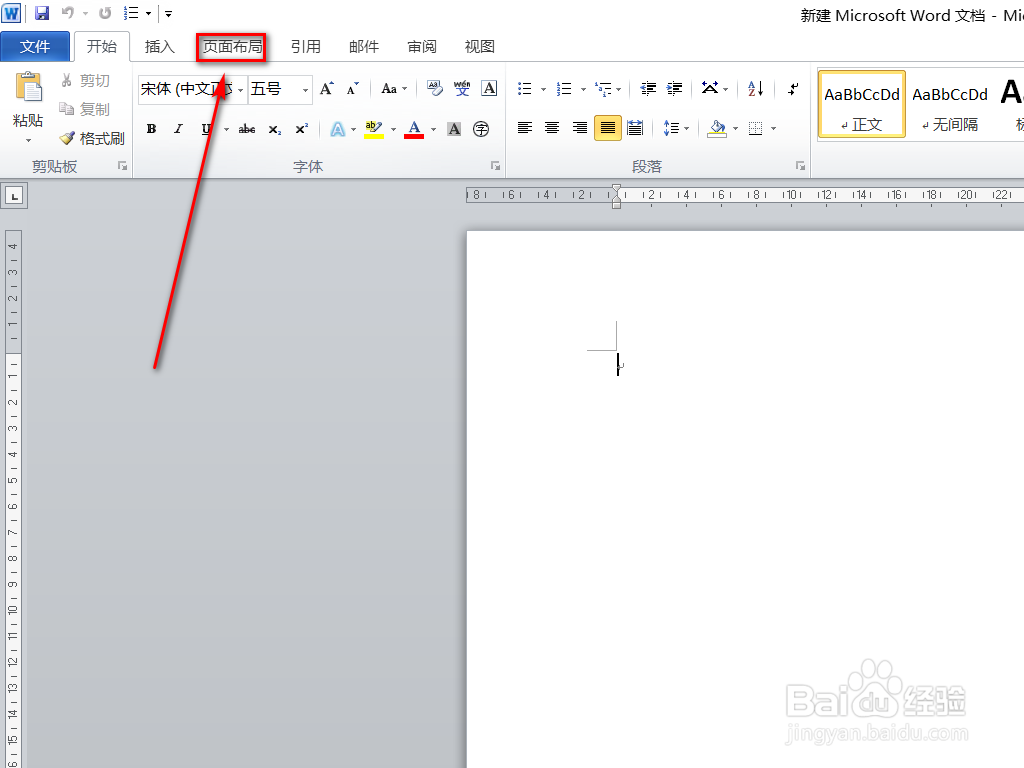This screenshot has width=1024, height=768.
Task: Switch to the Insert (插入) tab
Action: tap(159, 46)
